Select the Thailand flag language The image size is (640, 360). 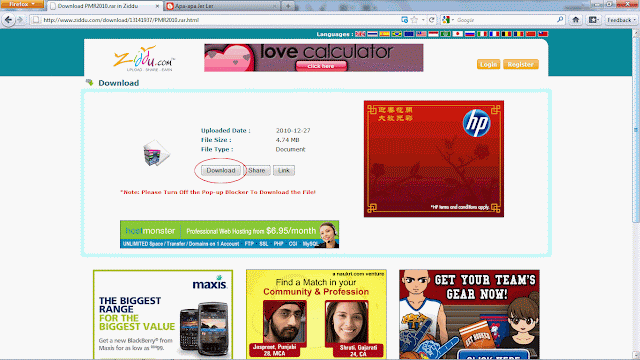372,34
